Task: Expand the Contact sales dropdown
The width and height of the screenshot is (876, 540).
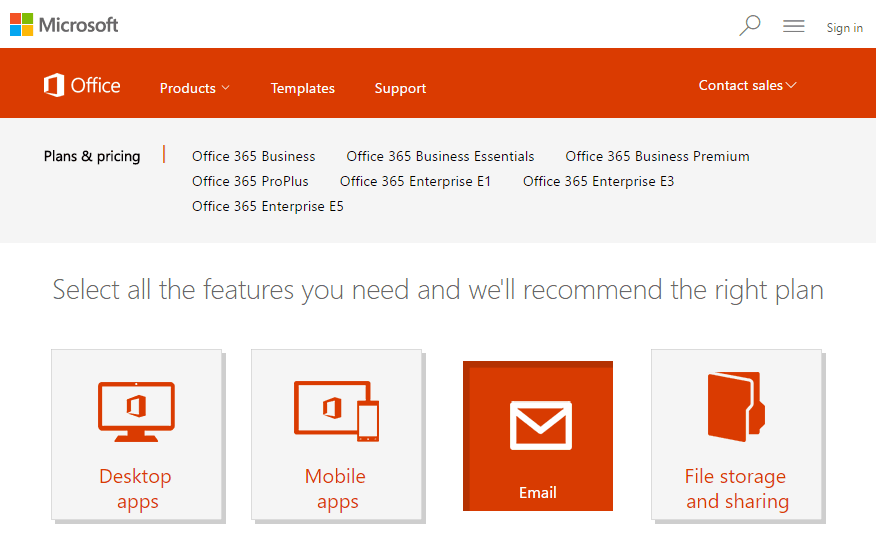Action: (747, 85)
